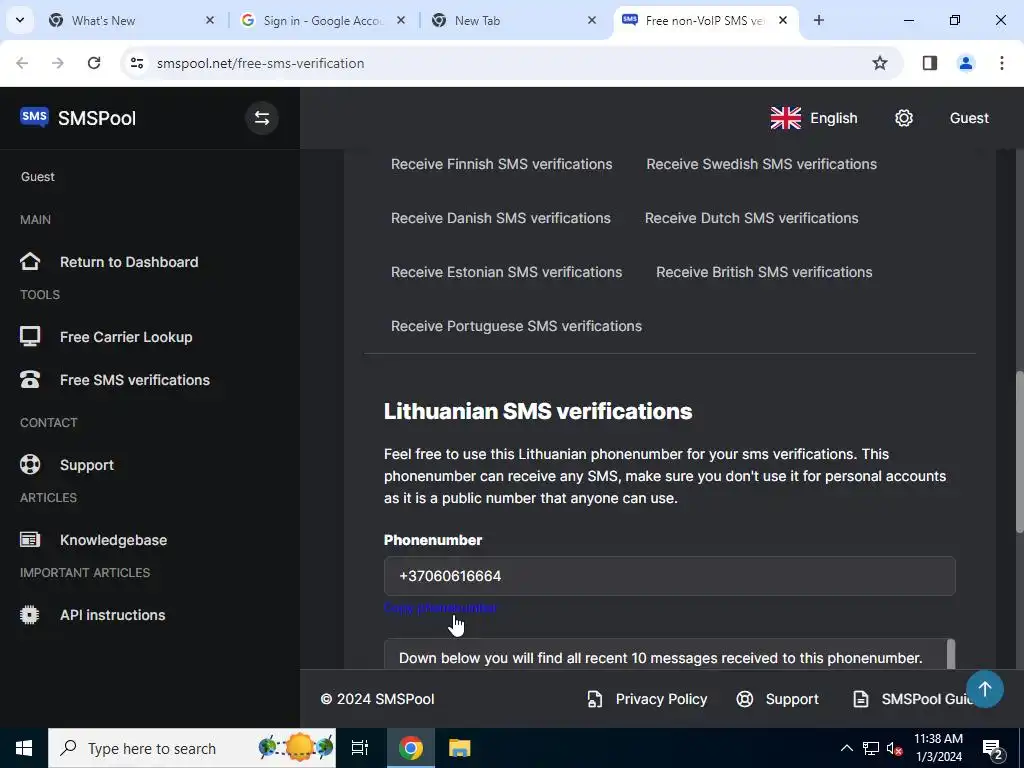Open the Knowledgebase articles
1024x768 pixels.
113,540
